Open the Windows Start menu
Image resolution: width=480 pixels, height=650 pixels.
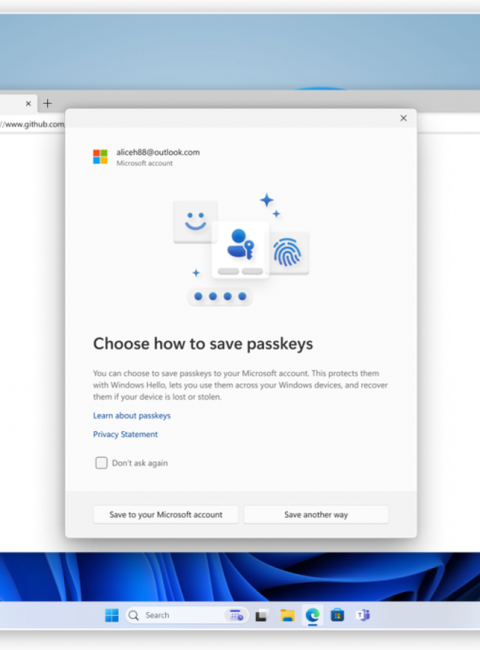coord(112,615)
